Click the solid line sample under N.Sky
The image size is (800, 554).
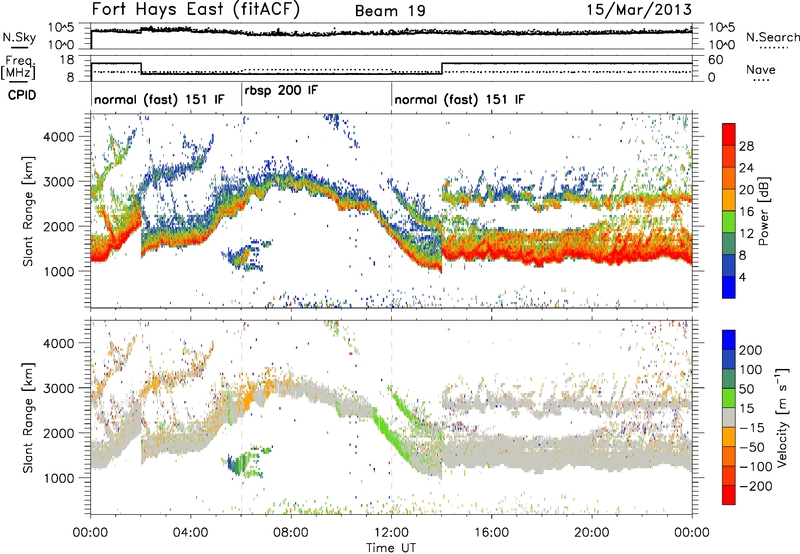[x=19, y=48]
